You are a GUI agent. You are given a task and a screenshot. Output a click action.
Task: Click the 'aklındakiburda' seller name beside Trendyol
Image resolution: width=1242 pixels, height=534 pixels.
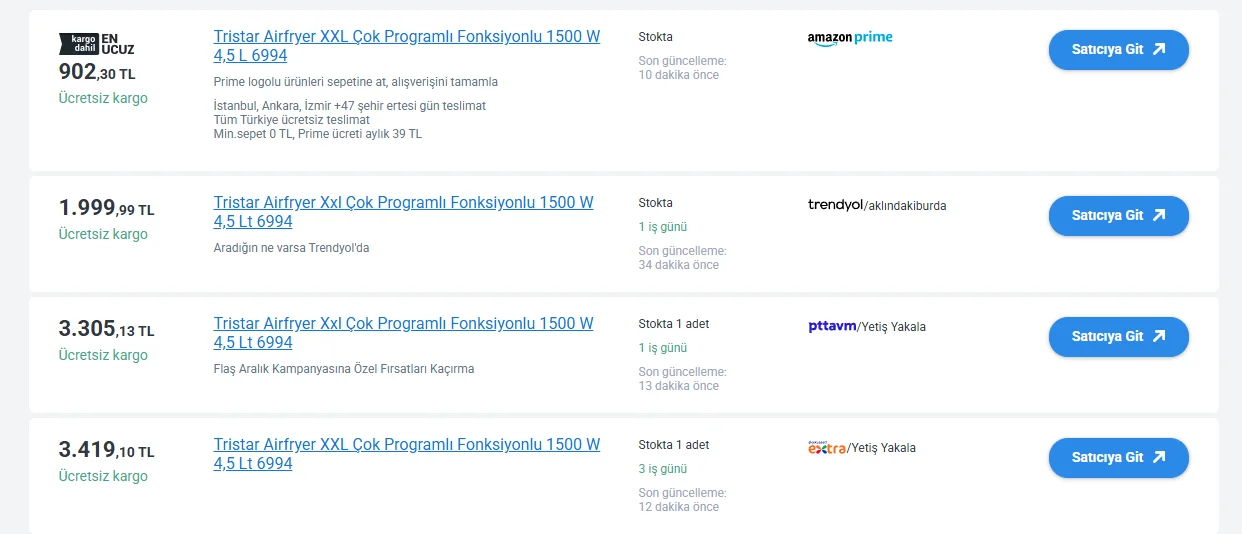point(906,206)
